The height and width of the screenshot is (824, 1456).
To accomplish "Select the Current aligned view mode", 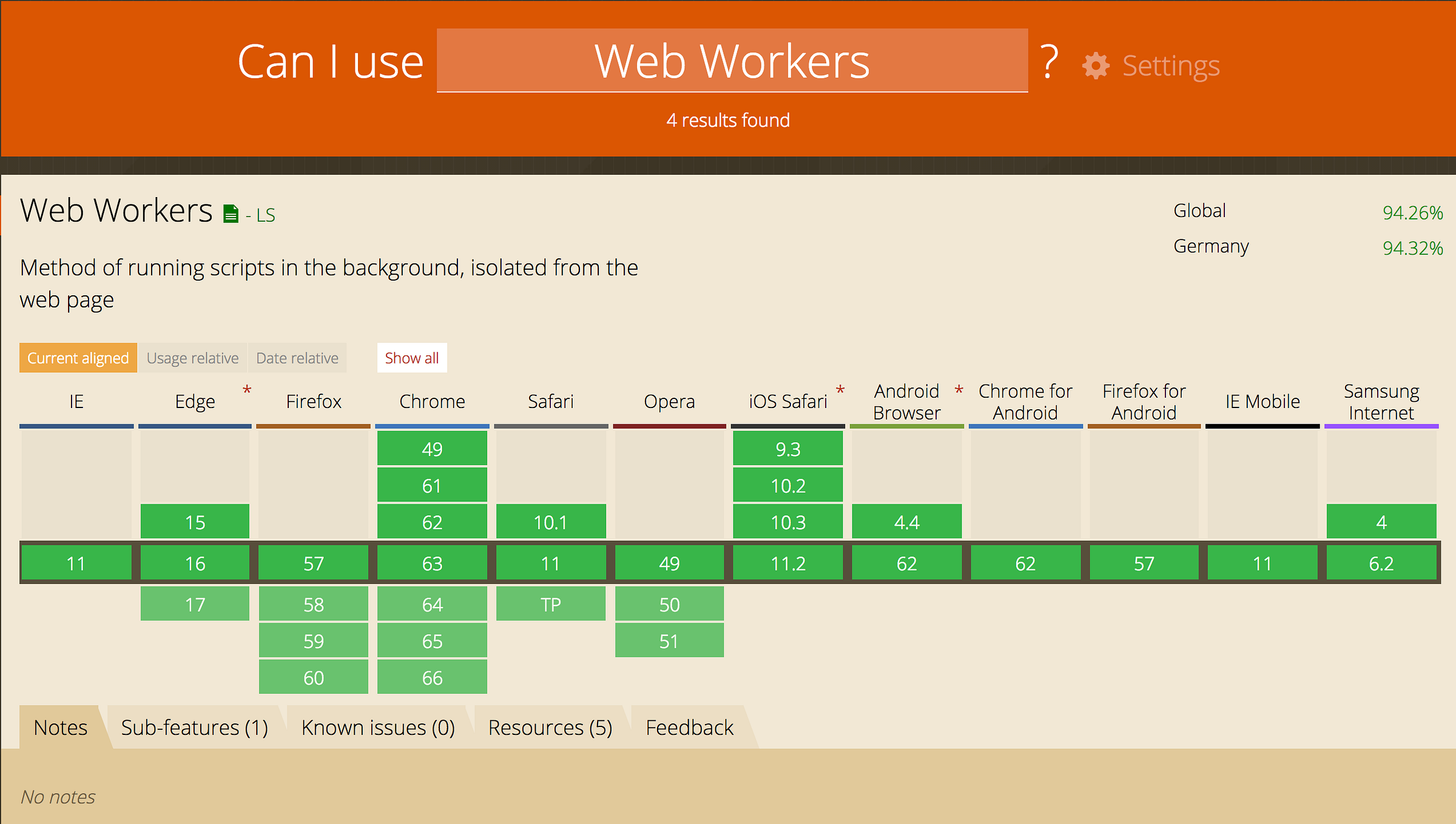I will (78, 358).
